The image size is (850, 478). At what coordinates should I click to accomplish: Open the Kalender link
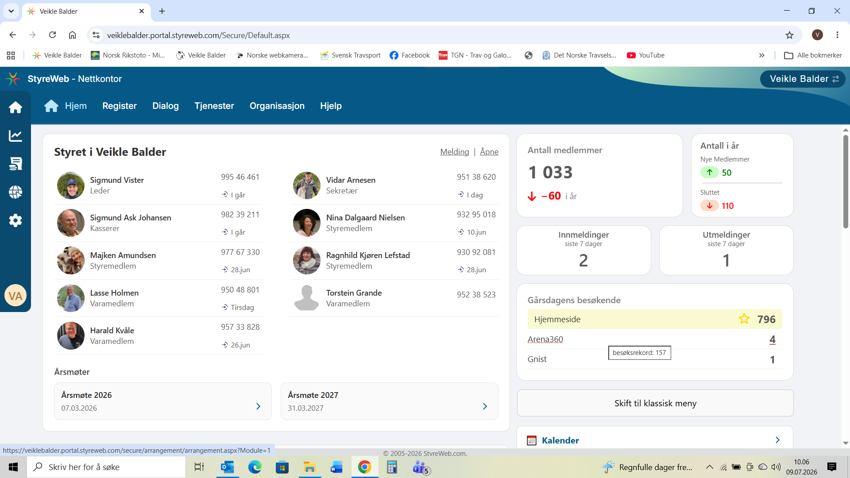560,440
